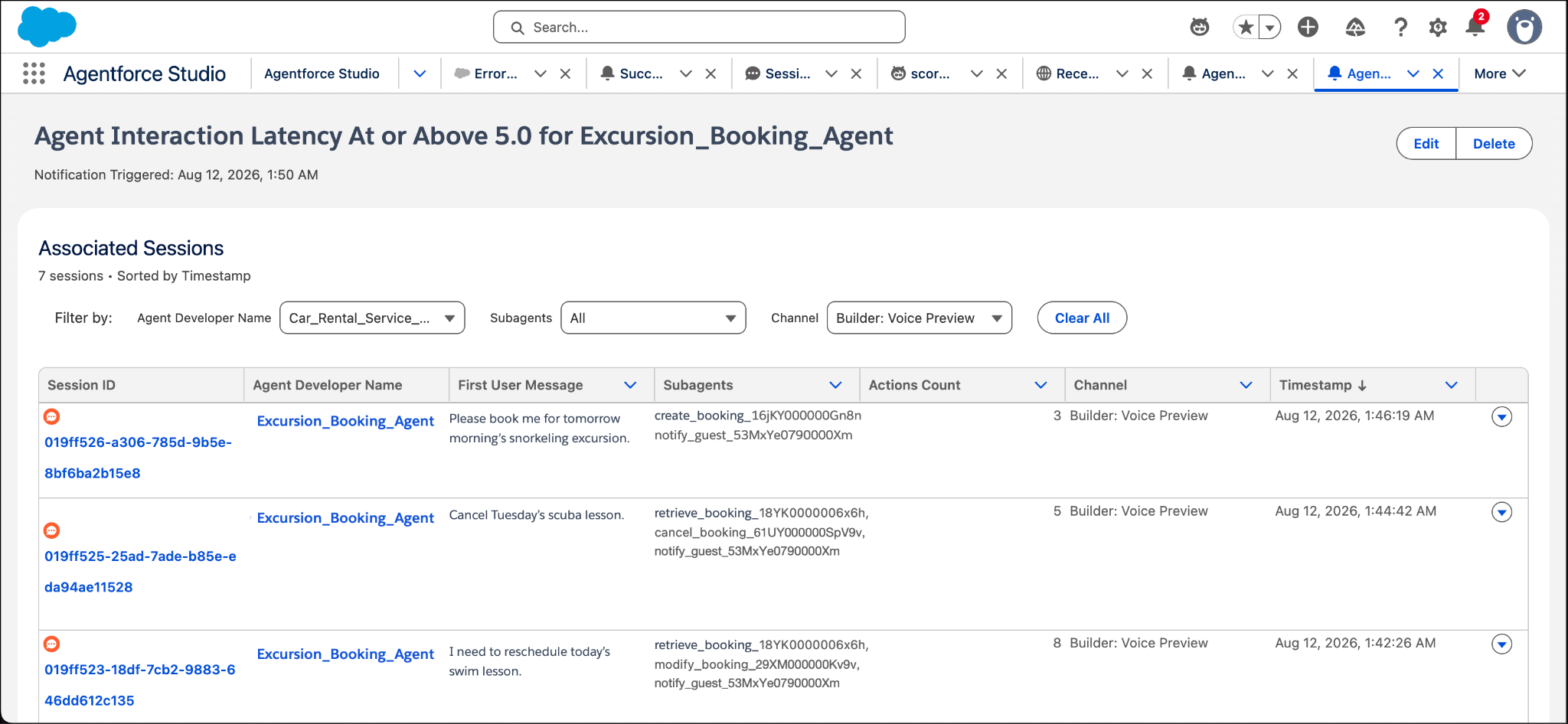This screenshot has width=1568, height=724.
Task: Open session 019ff525-25ad-7ade-b85e link
Action: (140, 572)
